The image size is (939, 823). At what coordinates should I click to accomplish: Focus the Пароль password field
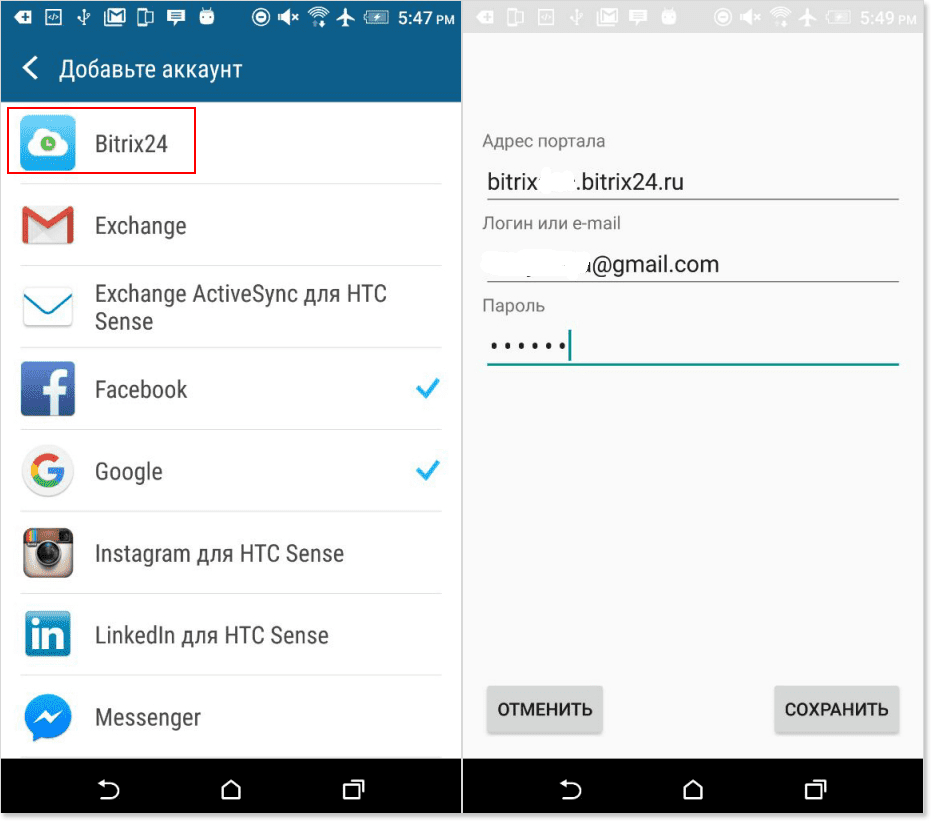[693, 346]
